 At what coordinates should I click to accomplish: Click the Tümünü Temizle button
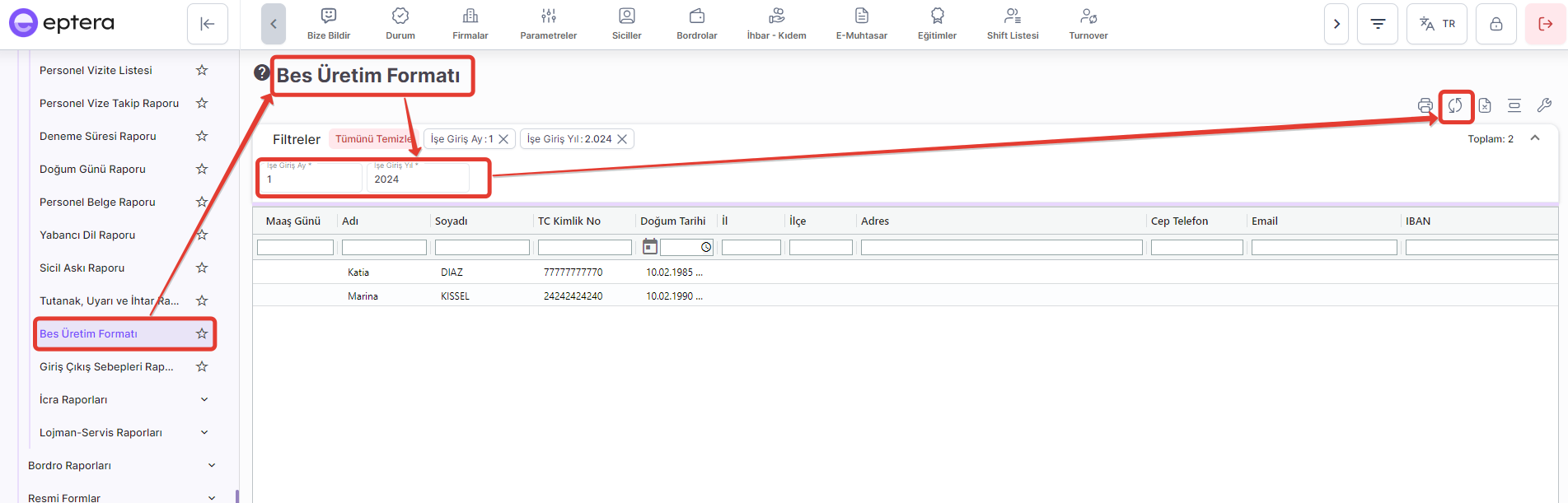[x=373, y=139]
